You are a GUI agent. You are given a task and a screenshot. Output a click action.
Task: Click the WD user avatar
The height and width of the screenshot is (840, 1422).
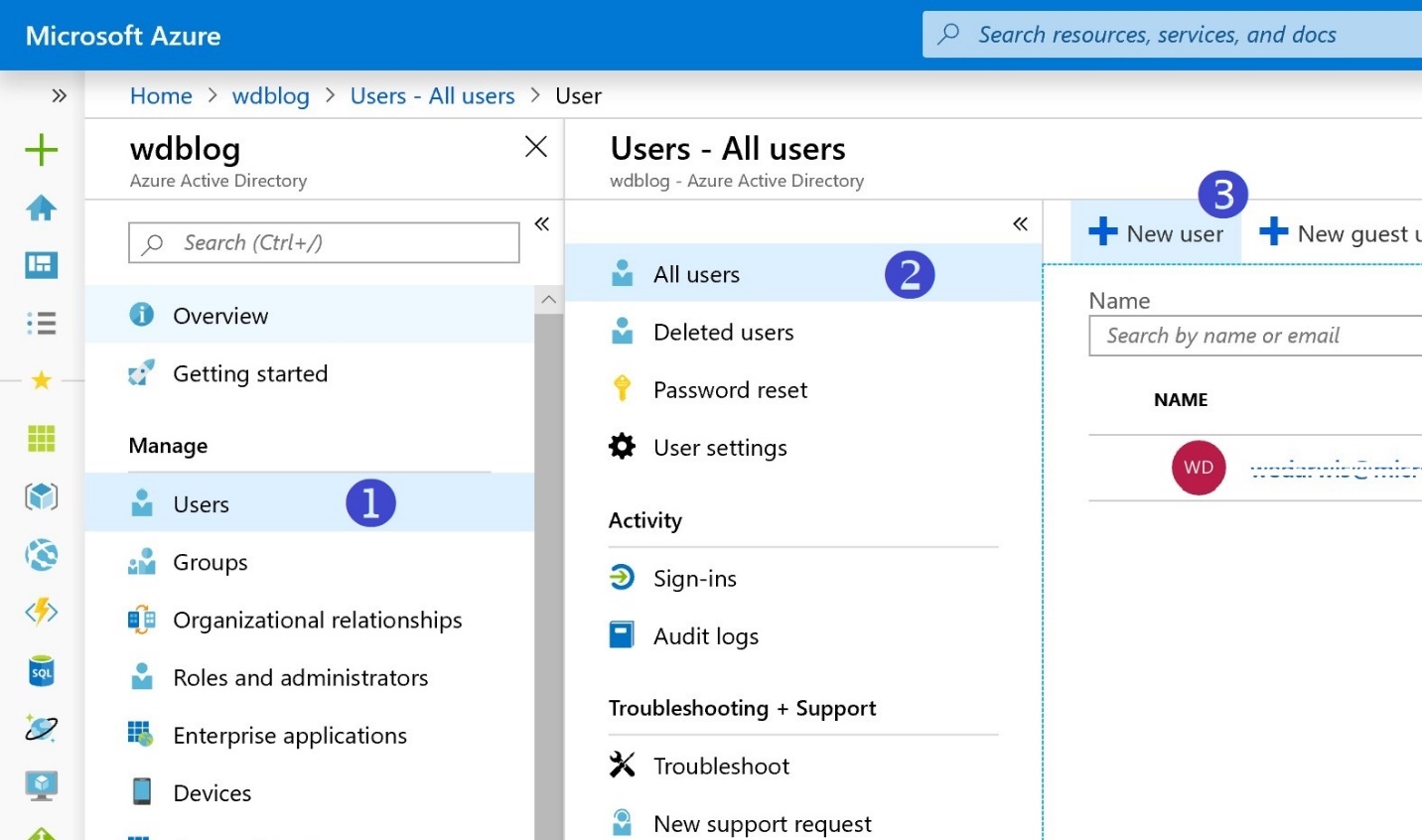click(x=1199, y=467)
